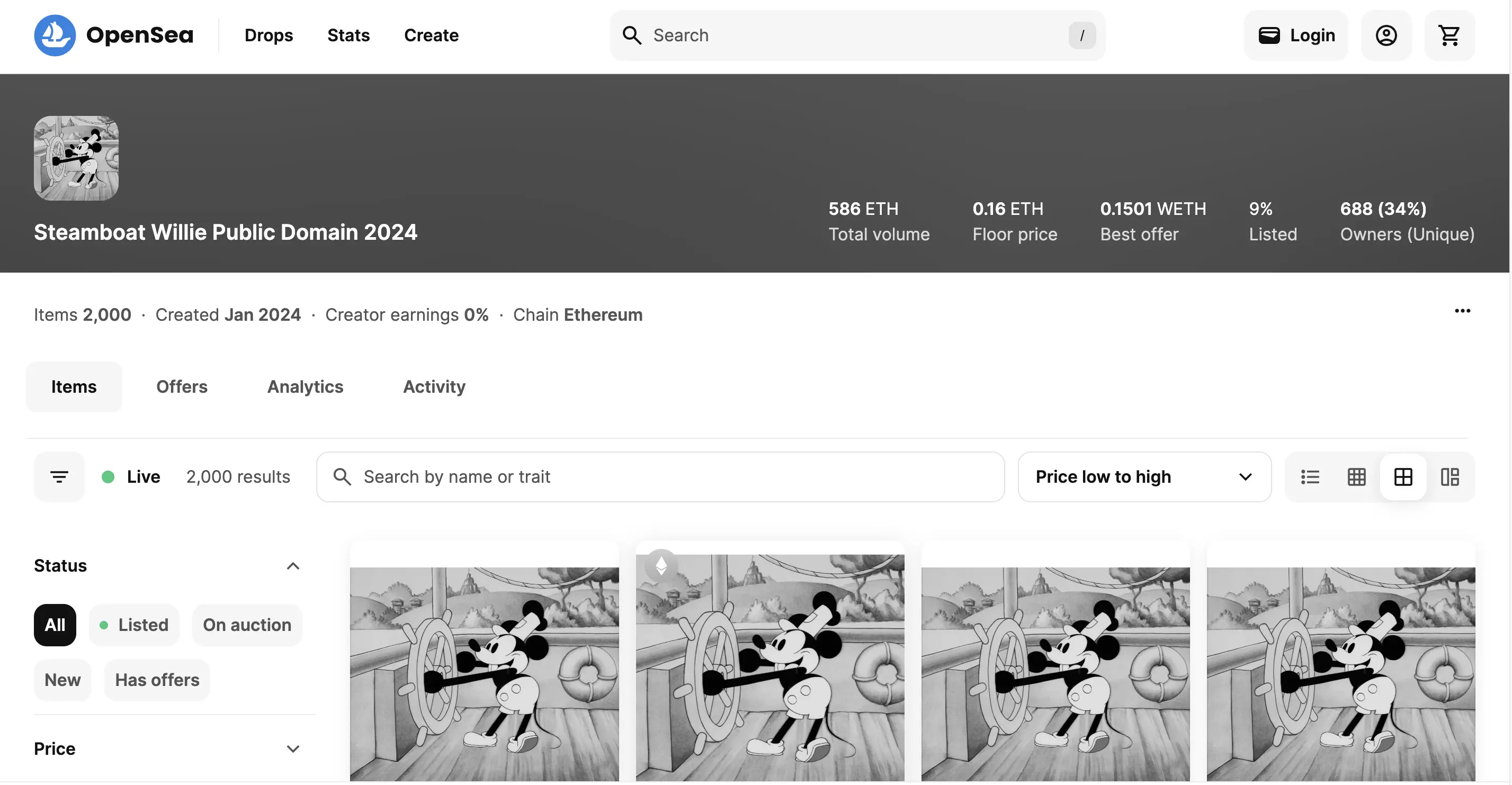The width and height of the screenshot is (1512, 785).
Task: Switch to list view layout
Action: click(1310, 476)
